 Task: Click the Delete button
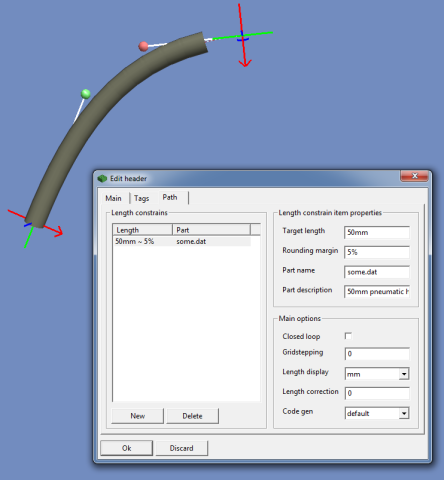click(192, 416)
